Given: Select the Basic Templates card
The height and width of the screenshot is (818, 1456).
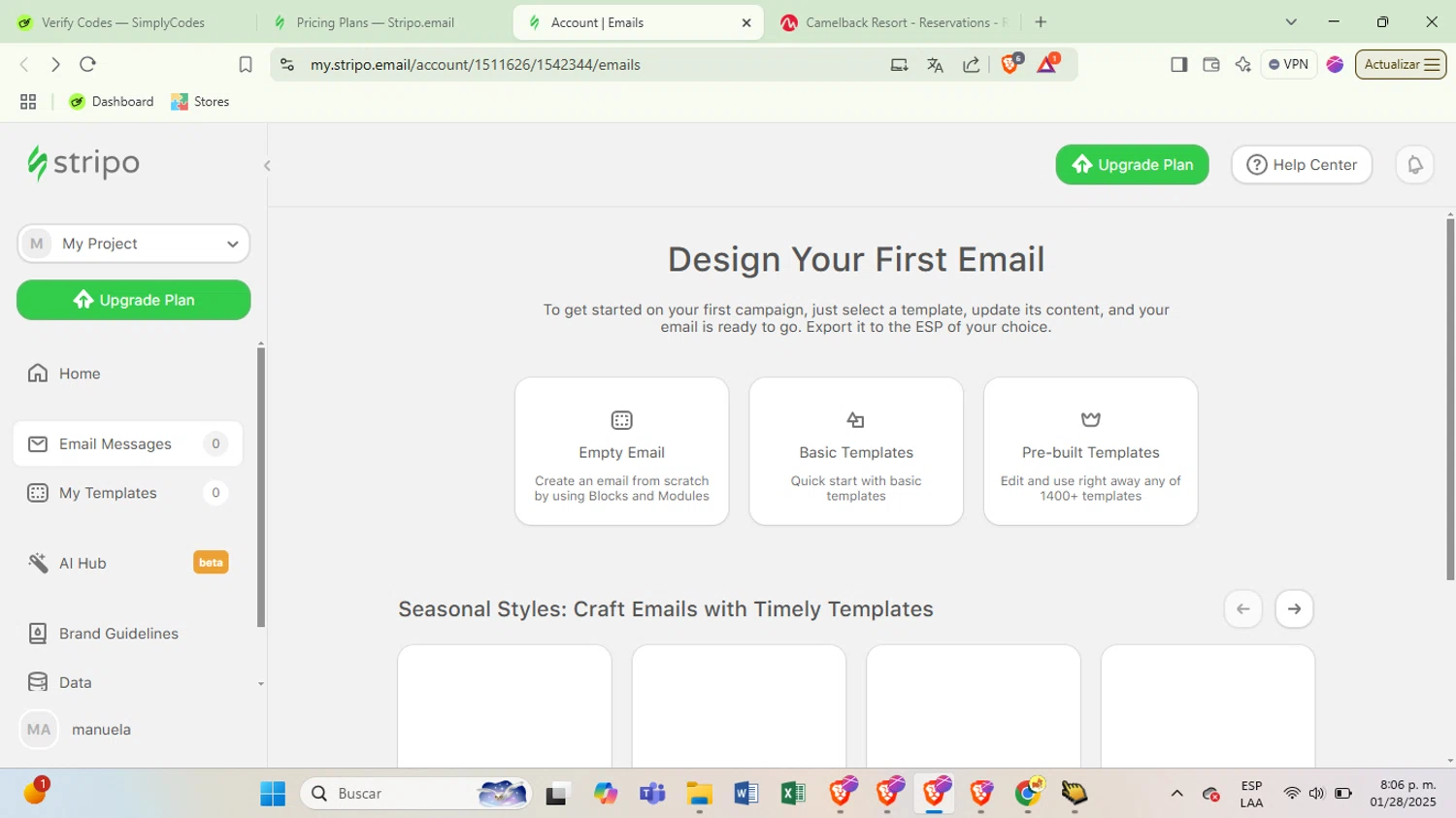Looking at the screenshot, I should tap(856, 451).
